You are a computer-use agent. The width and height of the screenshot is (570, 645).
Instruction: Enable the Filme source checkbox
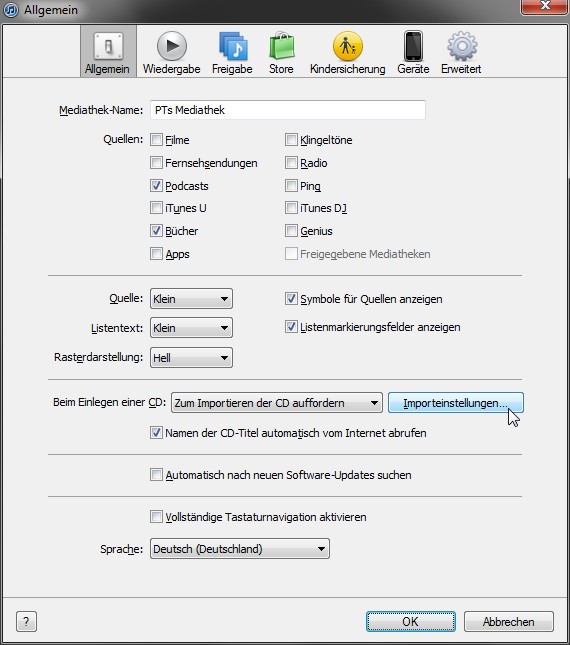pos(156,140)
